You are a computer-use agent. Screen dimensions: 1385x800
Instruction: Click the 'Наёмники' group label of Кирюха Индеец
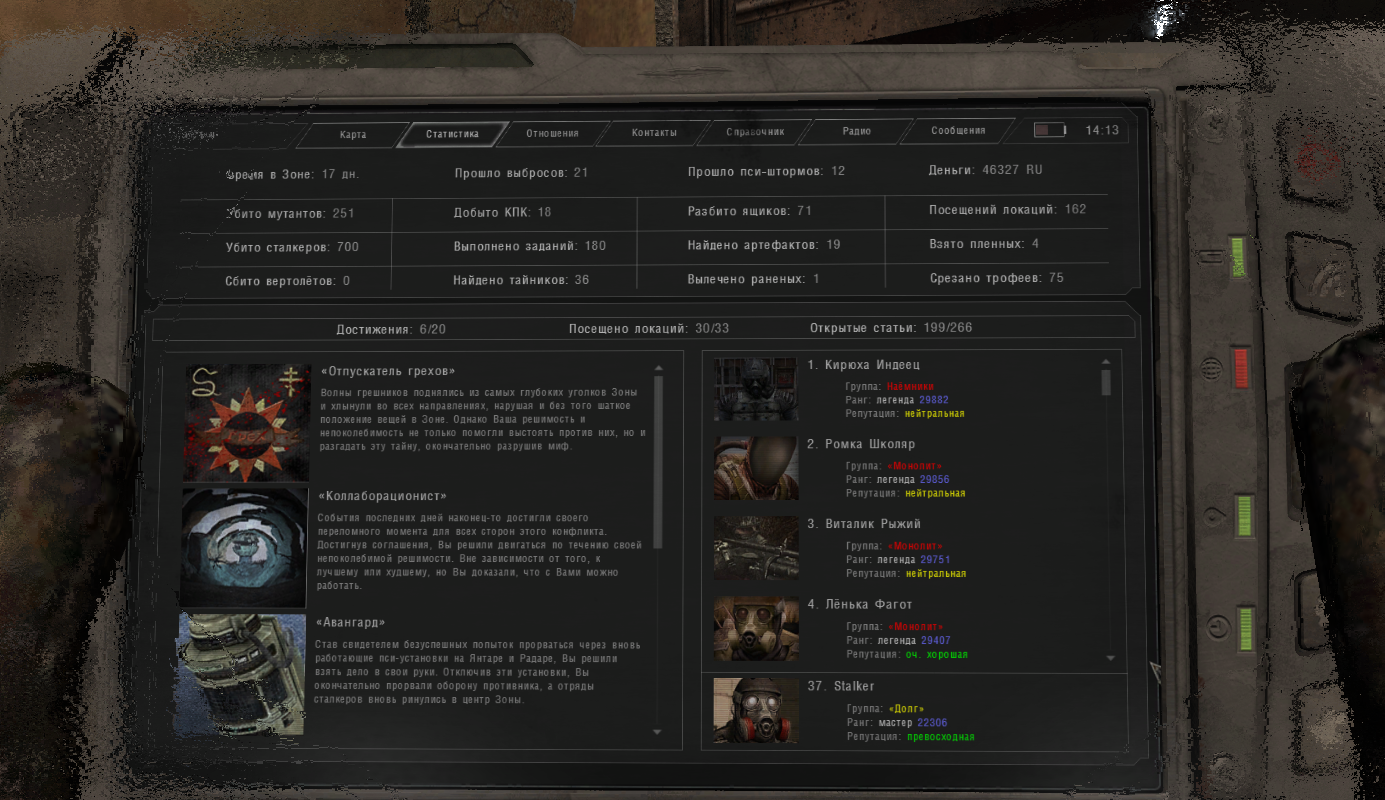911,385
